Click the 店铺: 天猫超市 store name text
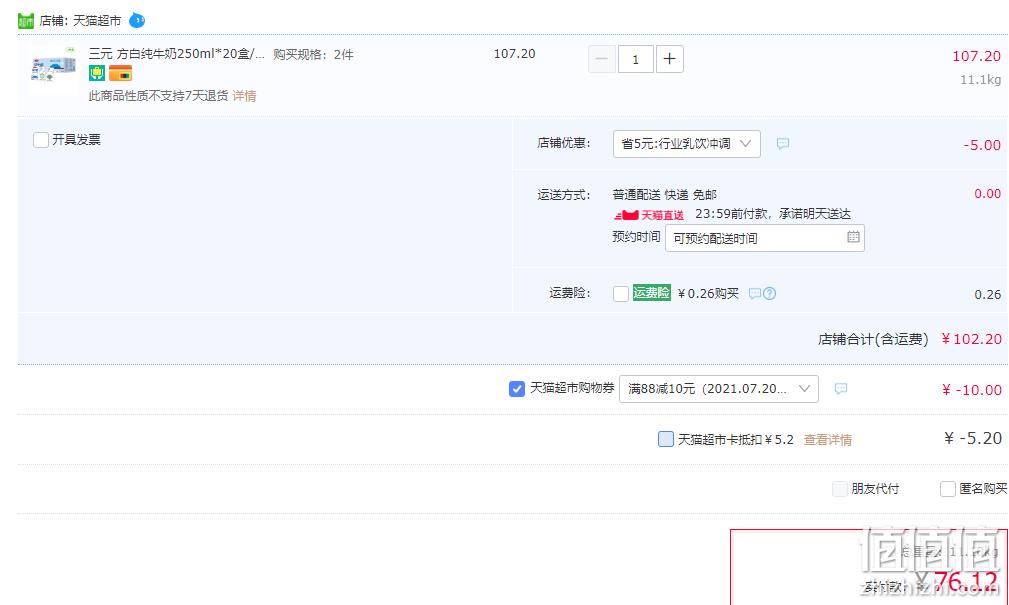1009x605 pixels. pos(80,21)
